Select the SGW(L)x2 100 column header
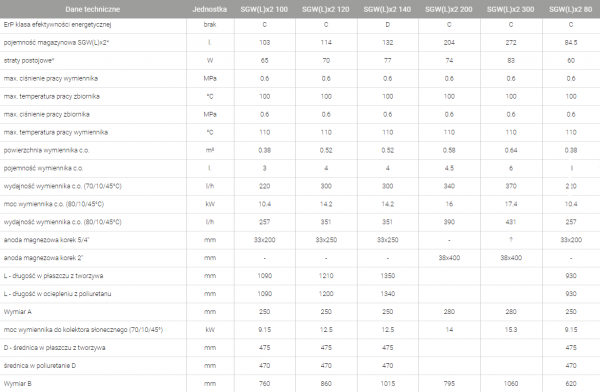Image resolution: width=600 pixels, height=392 pixels. 264,9
